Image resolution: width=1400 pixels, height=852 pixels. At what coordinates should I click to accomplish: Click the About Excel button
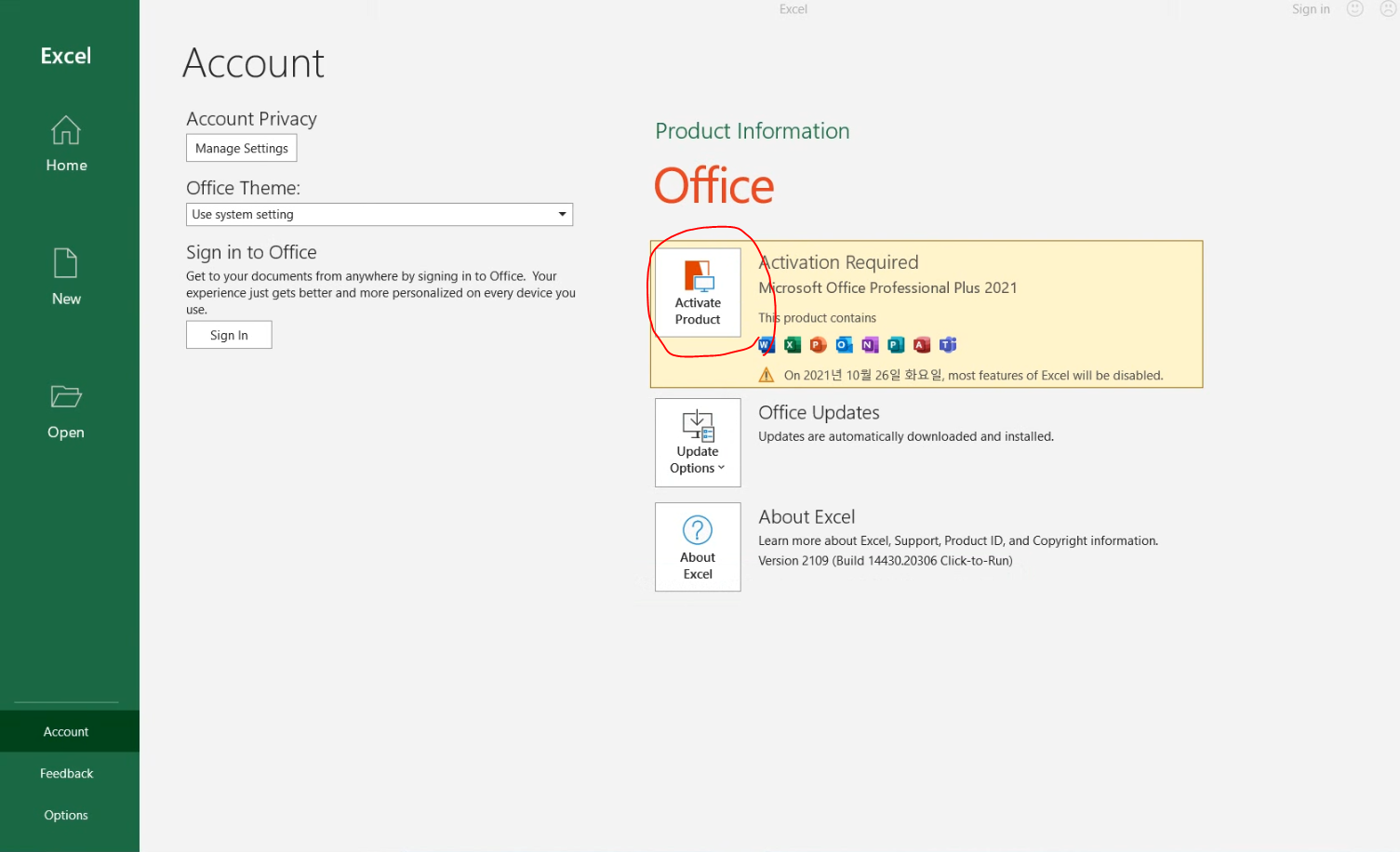pos(698,547)
